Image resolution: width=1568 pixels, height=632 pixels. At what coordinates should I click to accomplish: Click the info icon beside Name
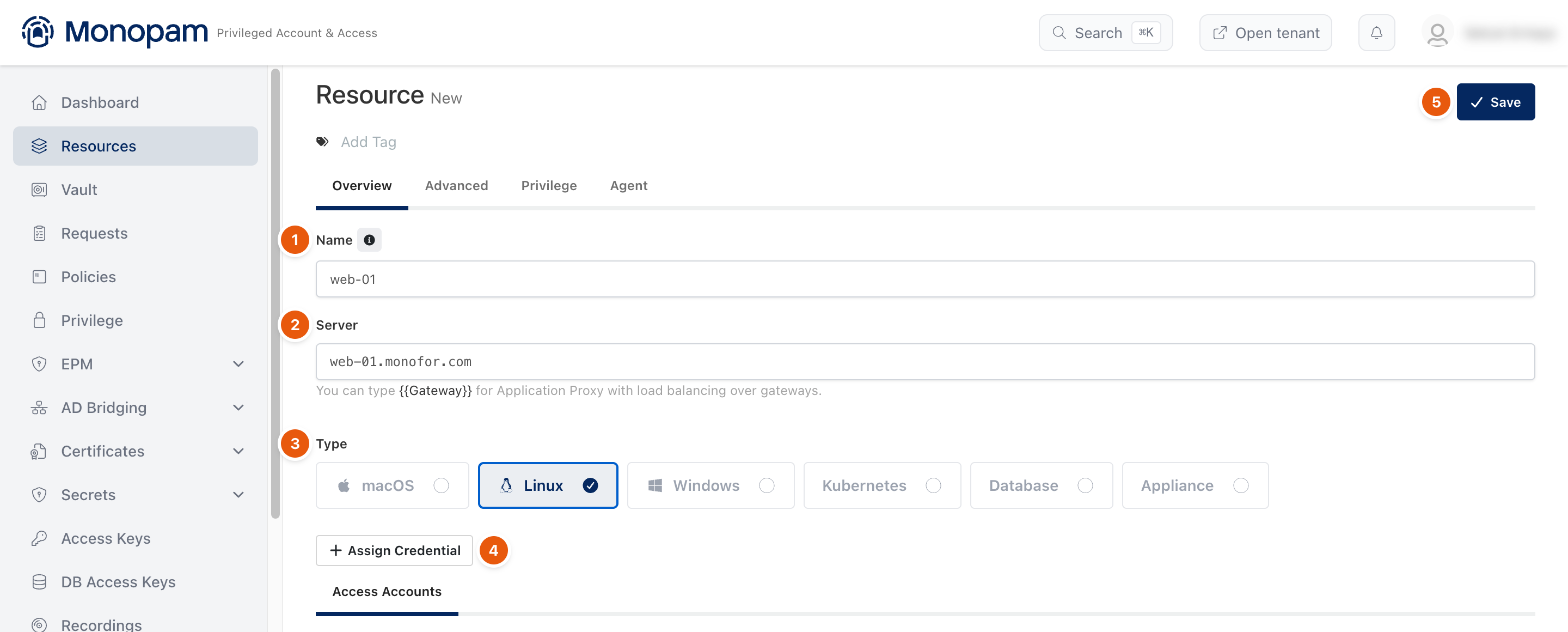tap(369, 240)
